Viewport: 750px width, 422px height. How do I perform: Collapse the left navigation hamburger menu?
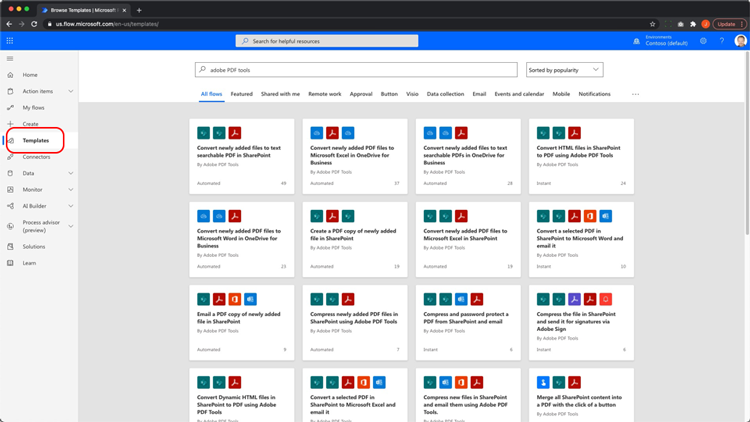10,58
